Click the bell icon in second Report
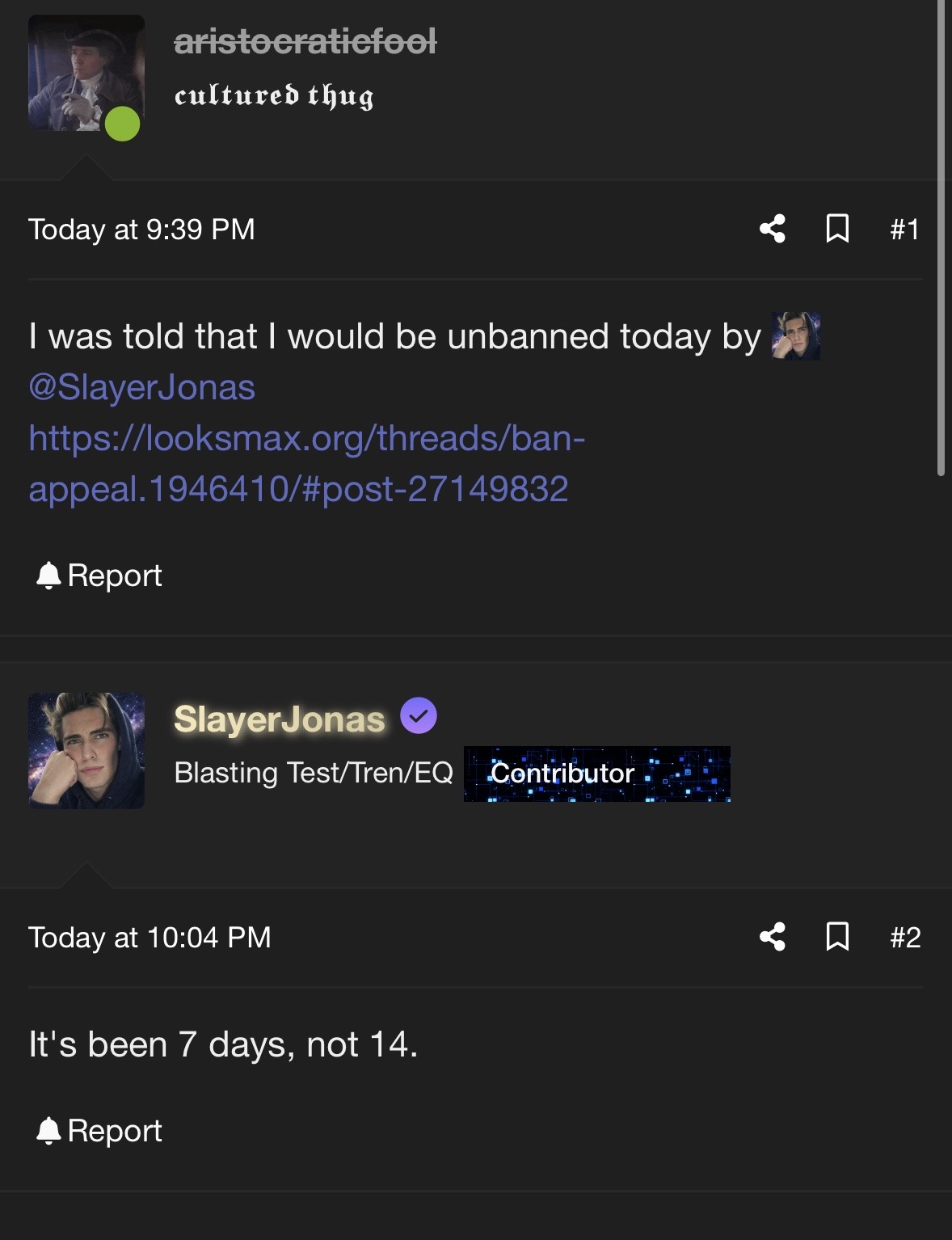952x1240 pixels. 48,1130
